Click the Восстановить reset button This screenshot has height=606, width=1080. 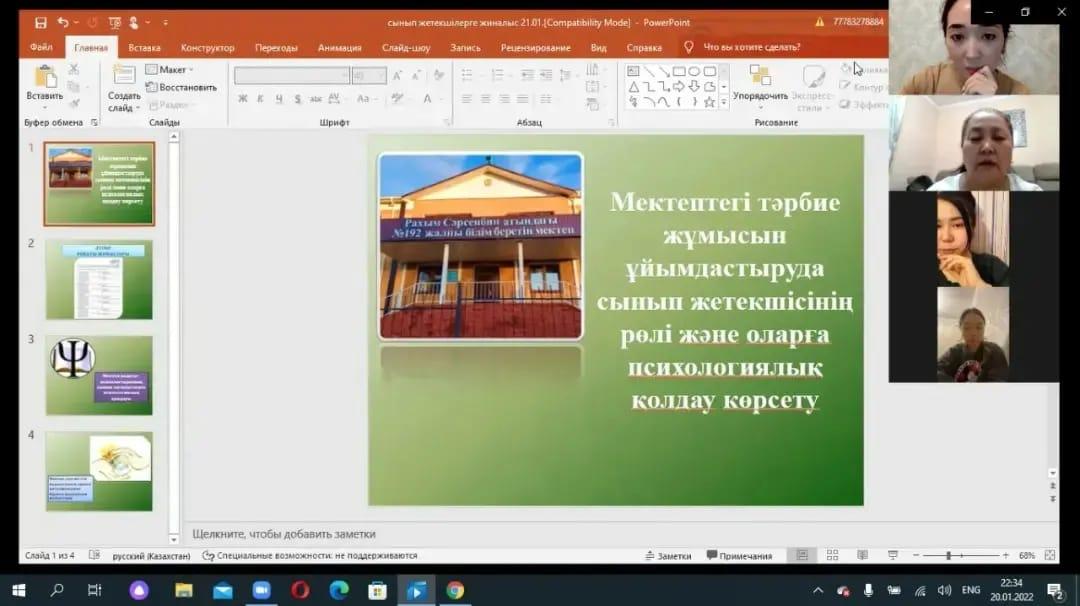coord(181,87)
